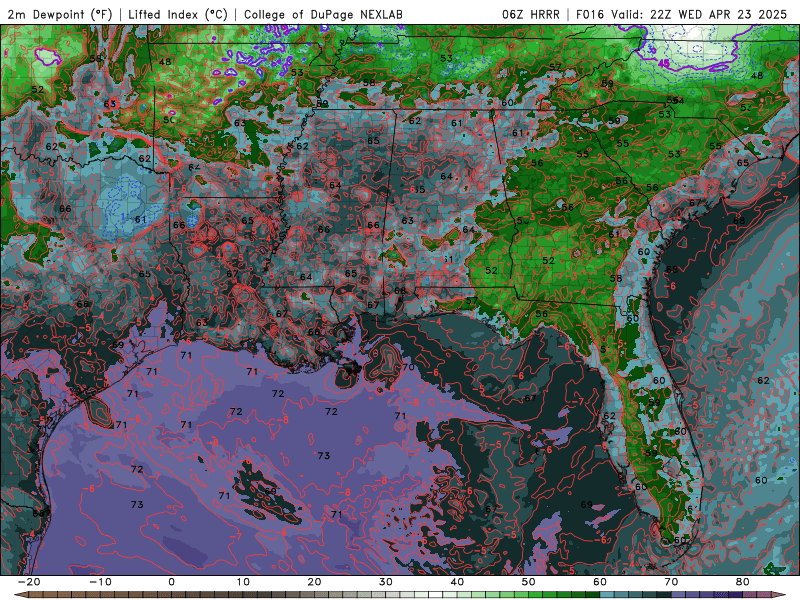Click the 10 tick label on the color scale

click(x=243, y=582)
